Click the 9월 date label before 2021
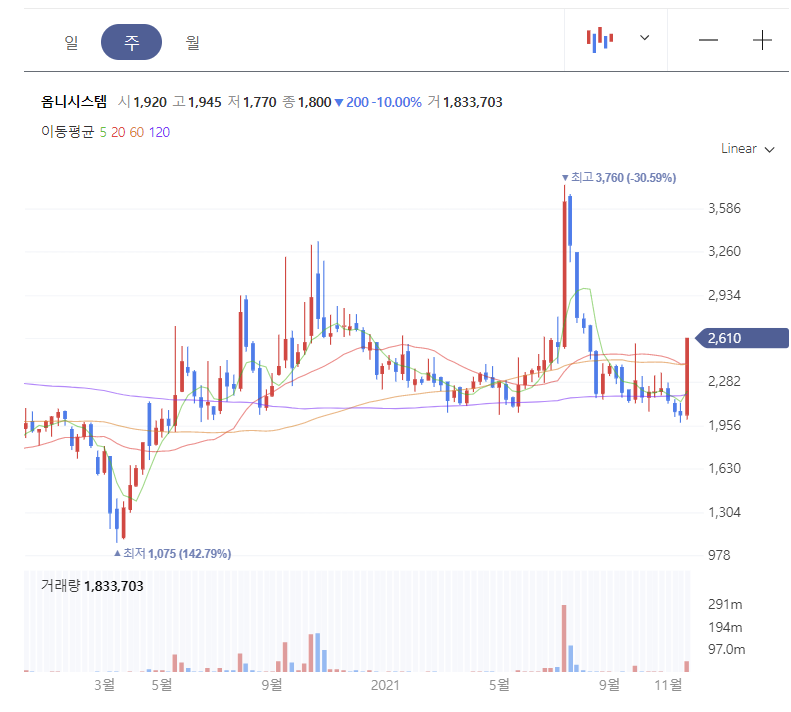The width and height of the screenshot is (791, 712). pyautogui.click(x=272, y=685)
